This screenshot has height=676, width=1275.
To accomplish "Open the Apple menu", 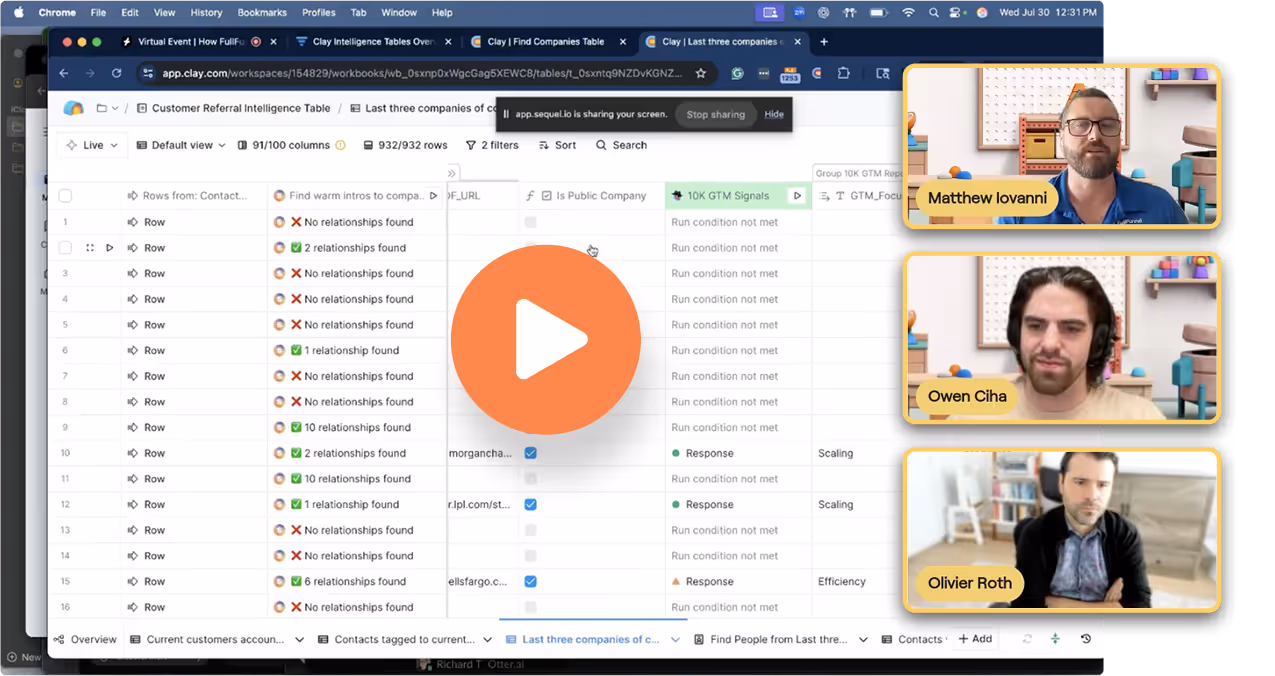I will pos(18,13).
